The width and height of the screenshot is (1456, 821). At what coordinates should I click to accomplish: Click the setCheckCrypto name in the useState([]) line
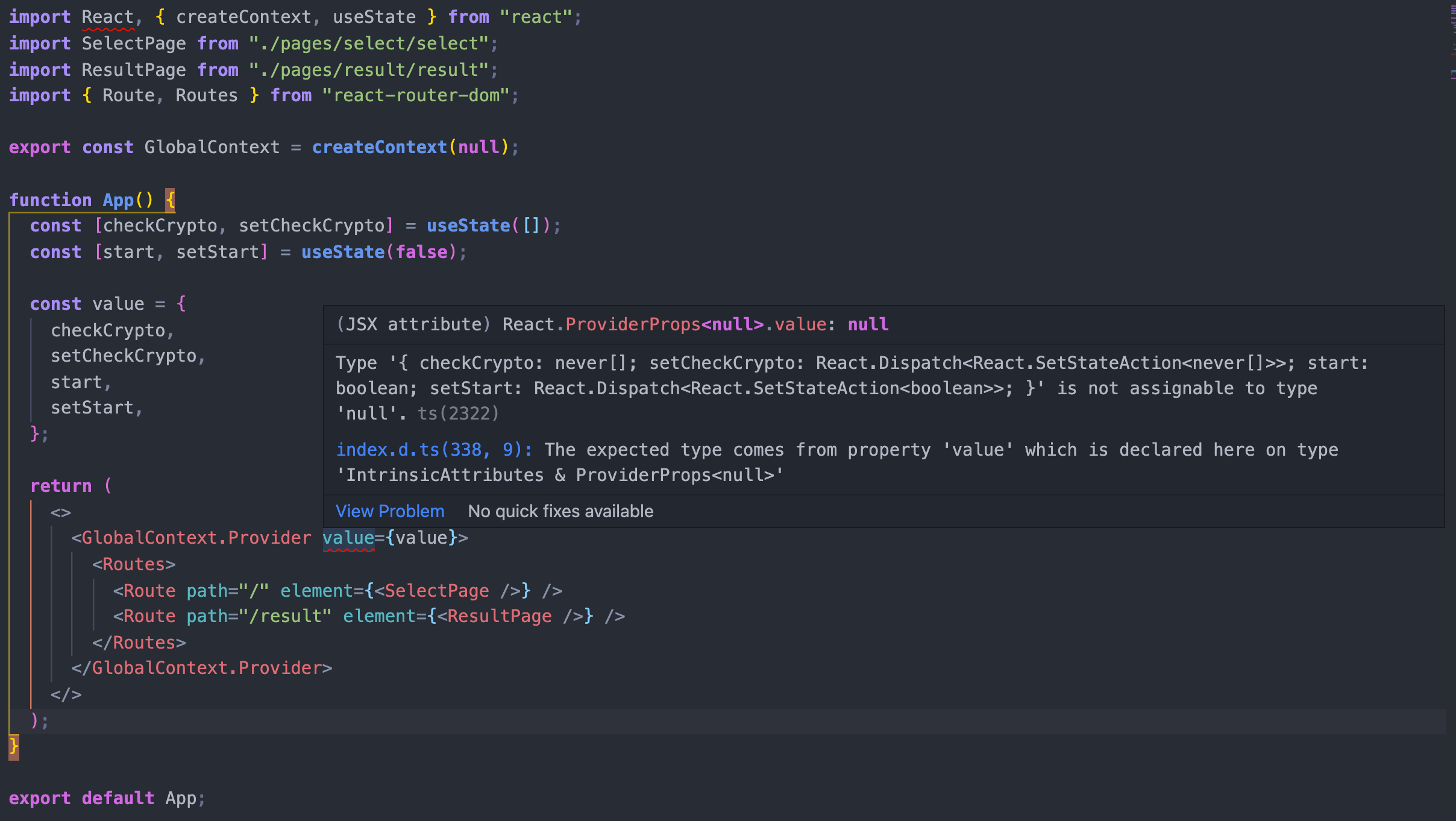(312, 225)
